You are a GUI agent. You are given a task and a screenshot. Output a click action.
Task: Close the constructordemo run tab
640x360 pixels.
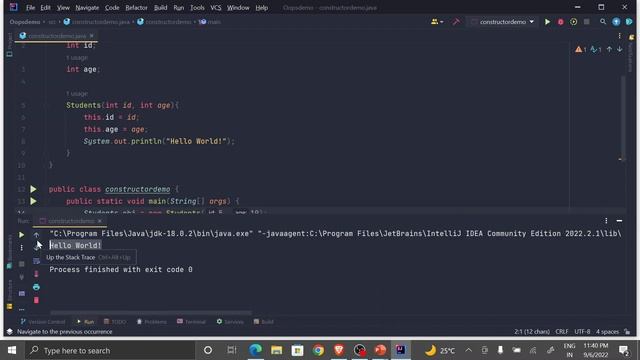pyautogui.click(x=100, y=221)
